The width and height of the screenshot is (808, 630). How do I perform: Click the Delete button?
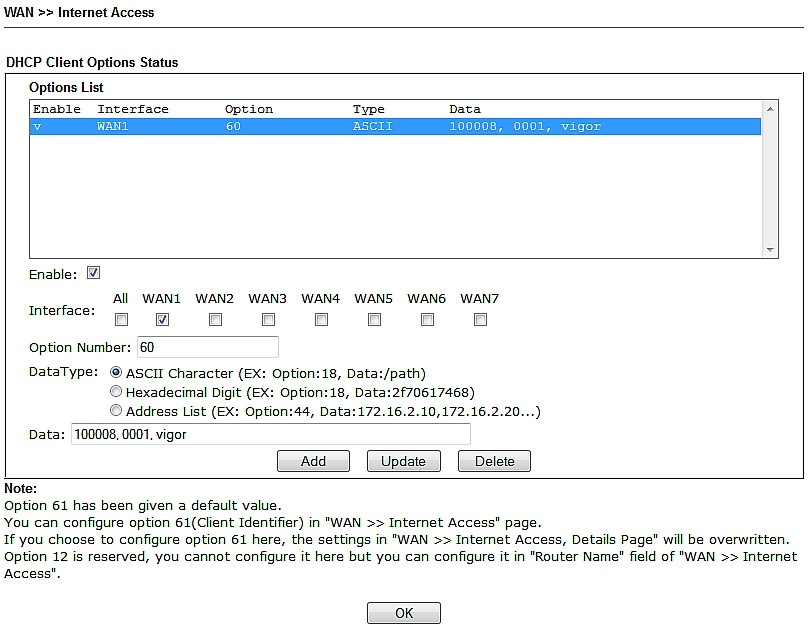click(494, 461)
